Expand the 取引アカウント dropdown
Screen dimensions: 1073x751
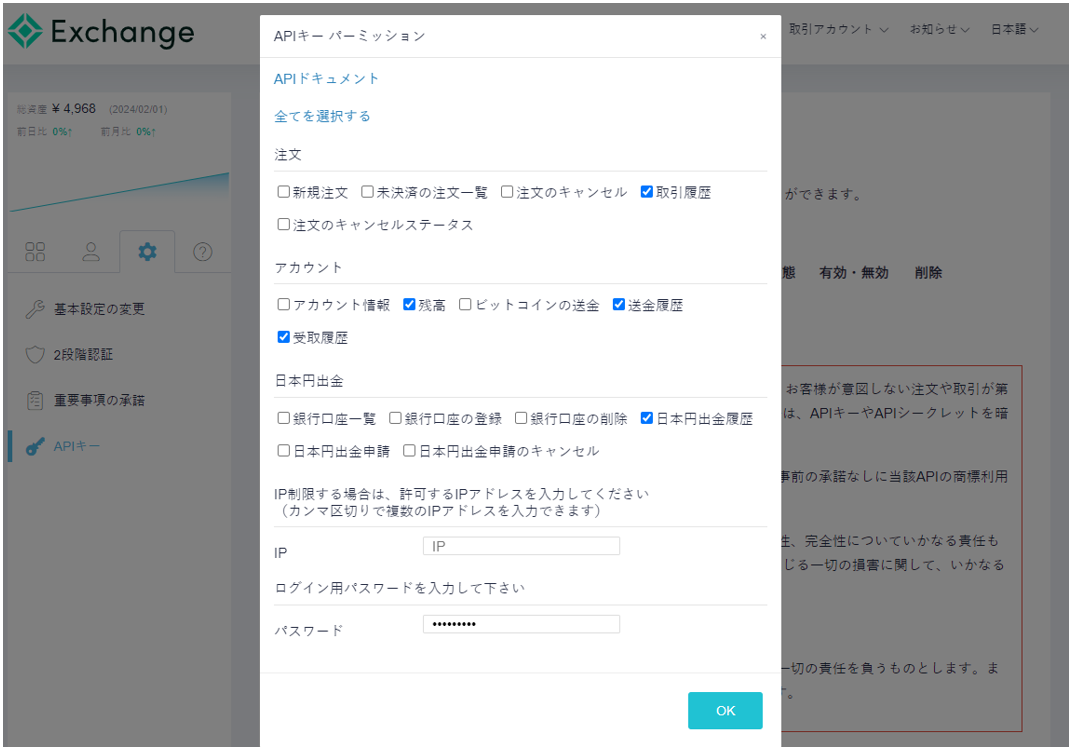click(839, 30)
